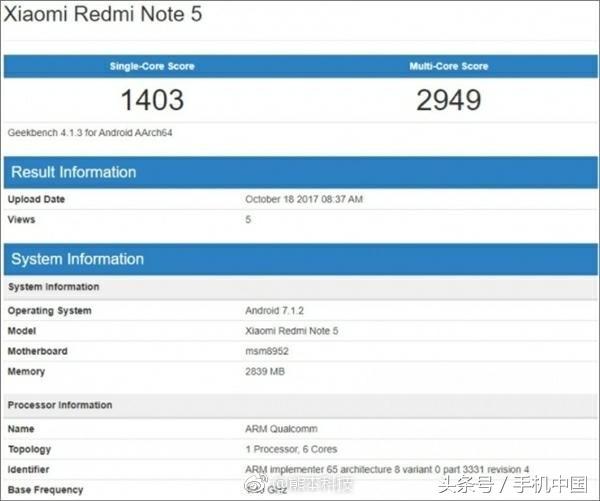The width and height of the screenshot is (600, 501).
Task: Select the processor 'Name' label
Action: pos(21,429)
